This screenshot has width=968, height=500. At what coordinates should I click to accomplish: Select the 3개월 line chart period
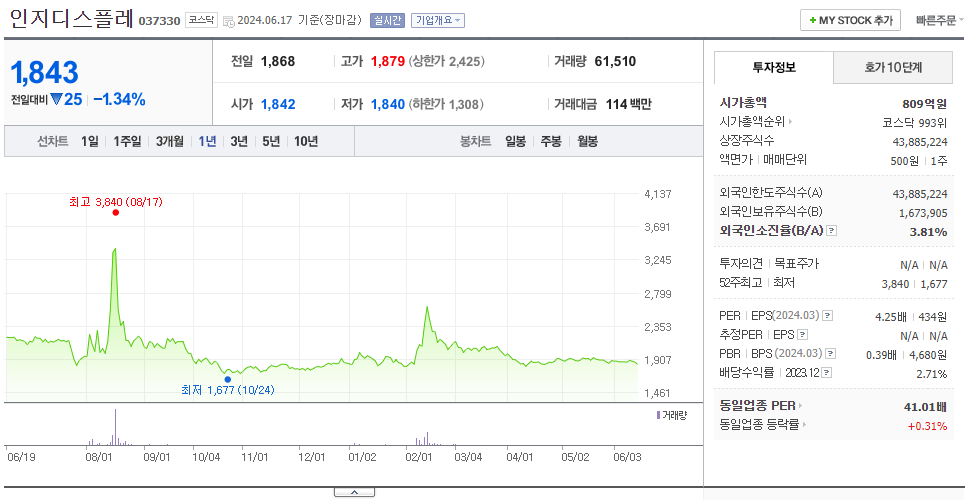(x=169, y=141)
